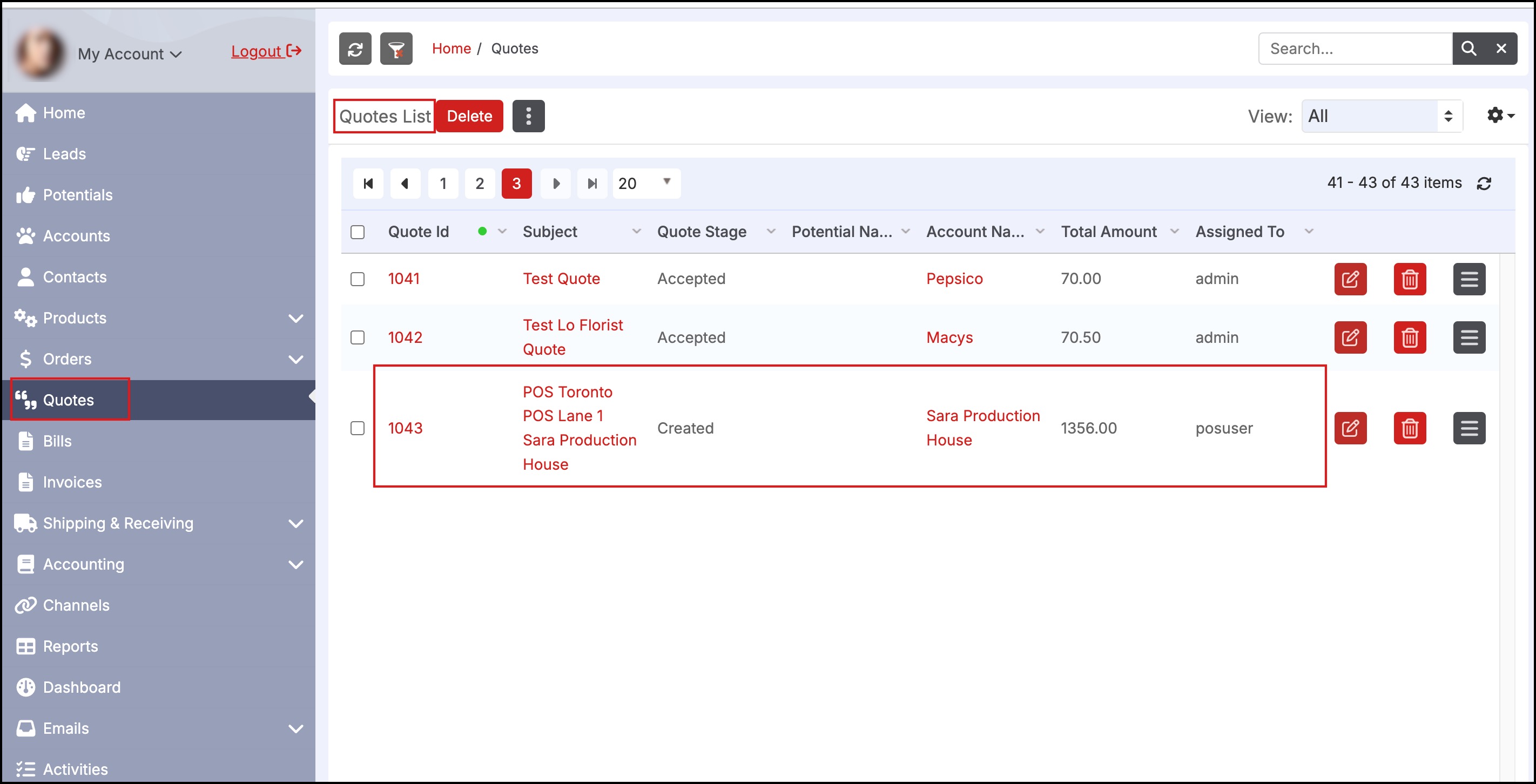Open the Quote Id column menu chevron
The image size is (1536, 784).
502,231
